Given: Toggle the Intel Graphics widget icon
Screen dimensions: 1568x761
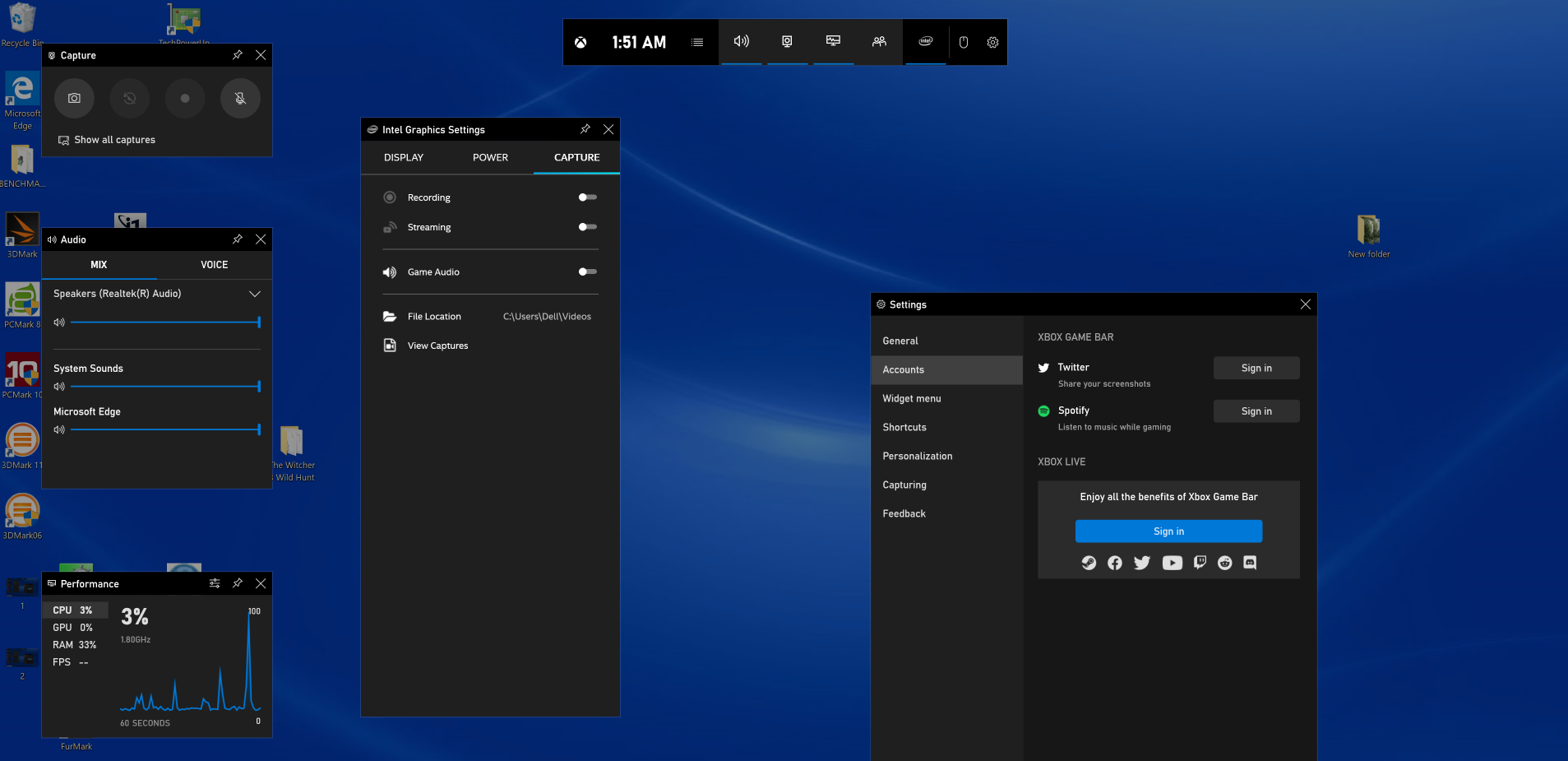Looking at the screenshot, I should [926, 41].
